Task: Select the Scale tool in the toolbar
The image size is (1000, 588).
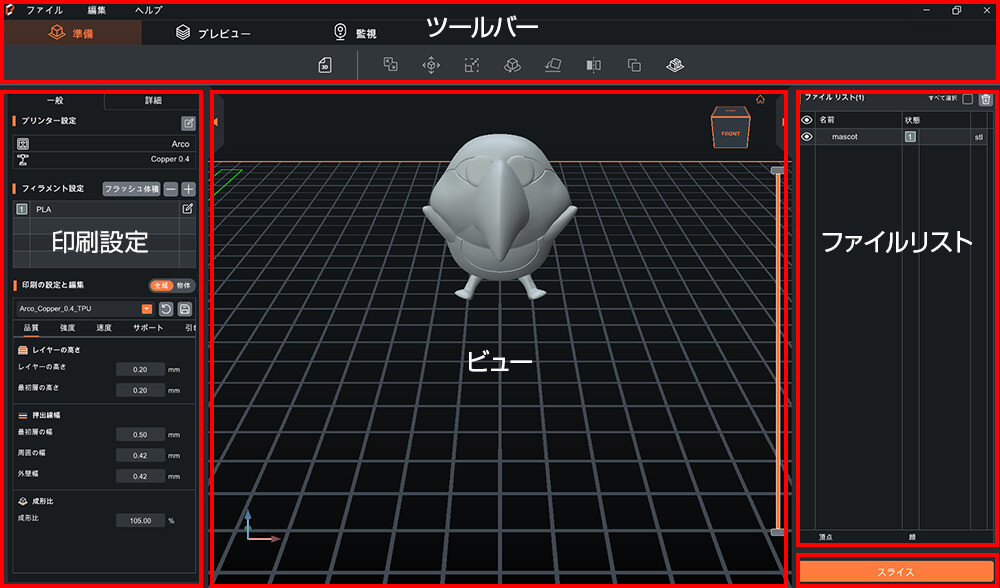Action: 471,65
